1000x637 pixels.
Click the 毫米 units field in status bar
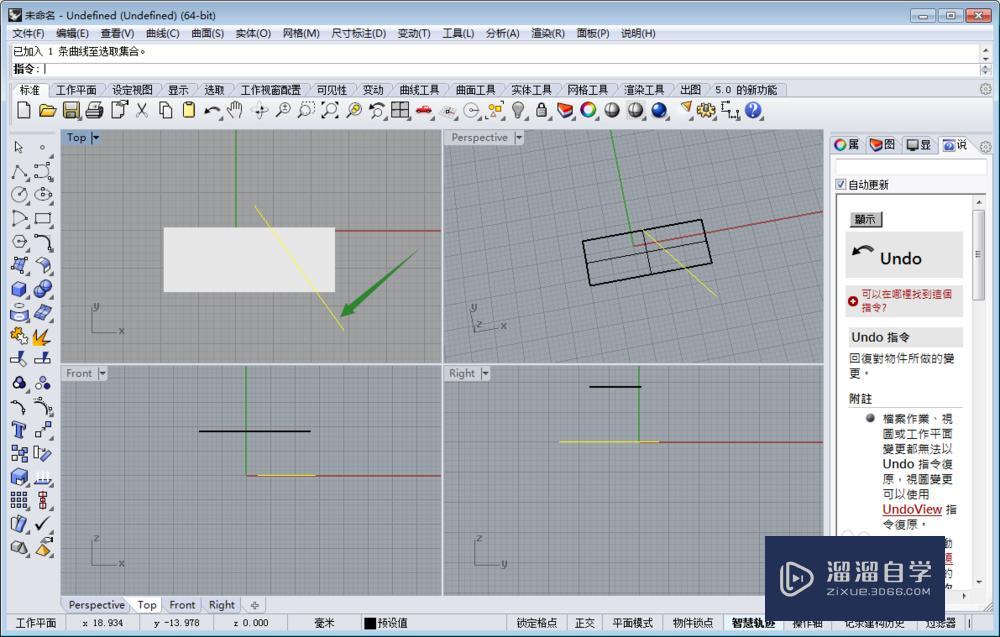click(x=324, y=623)
